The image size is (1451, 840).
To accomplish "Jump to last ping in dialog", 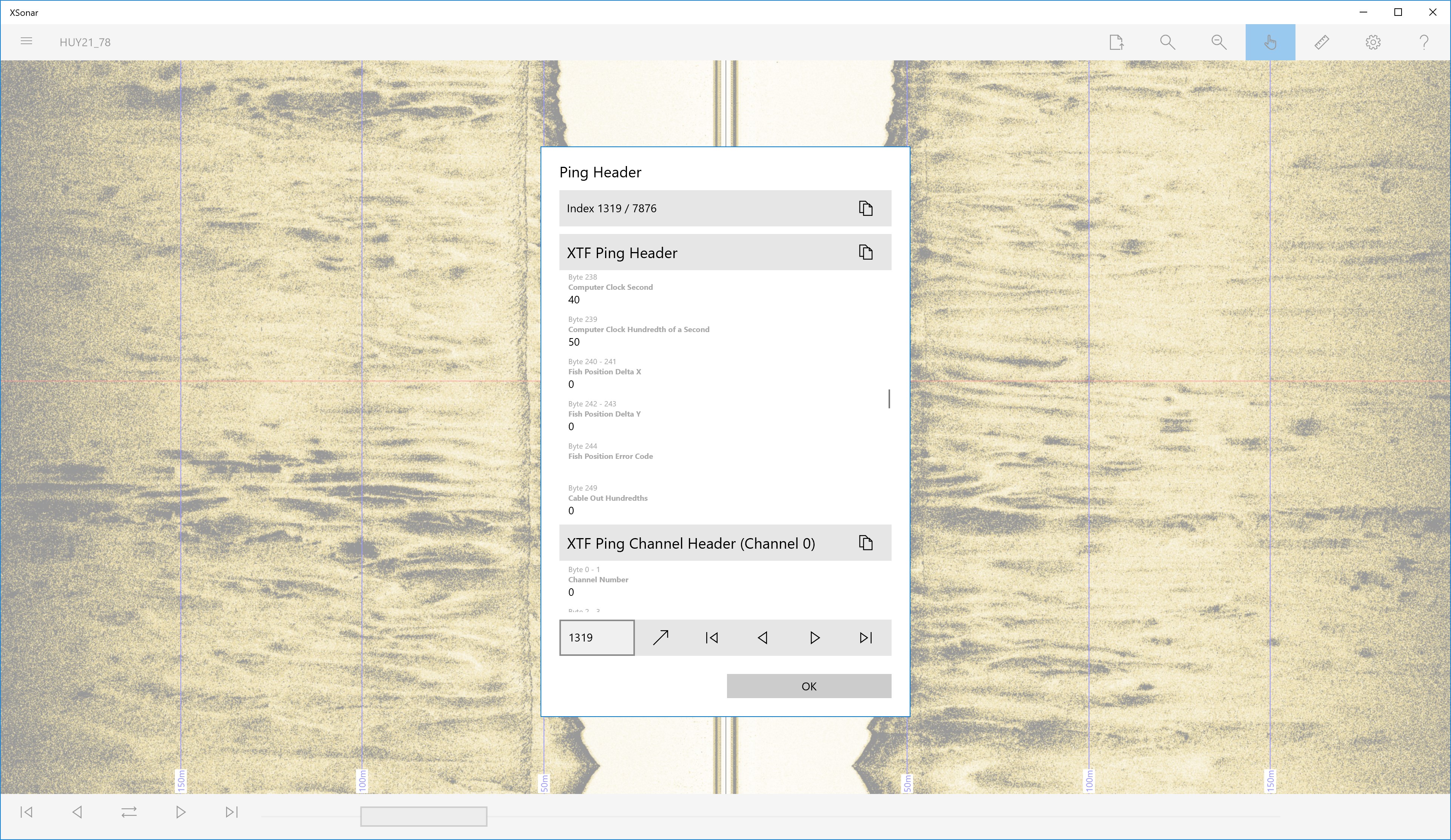I will click(866, 637).
